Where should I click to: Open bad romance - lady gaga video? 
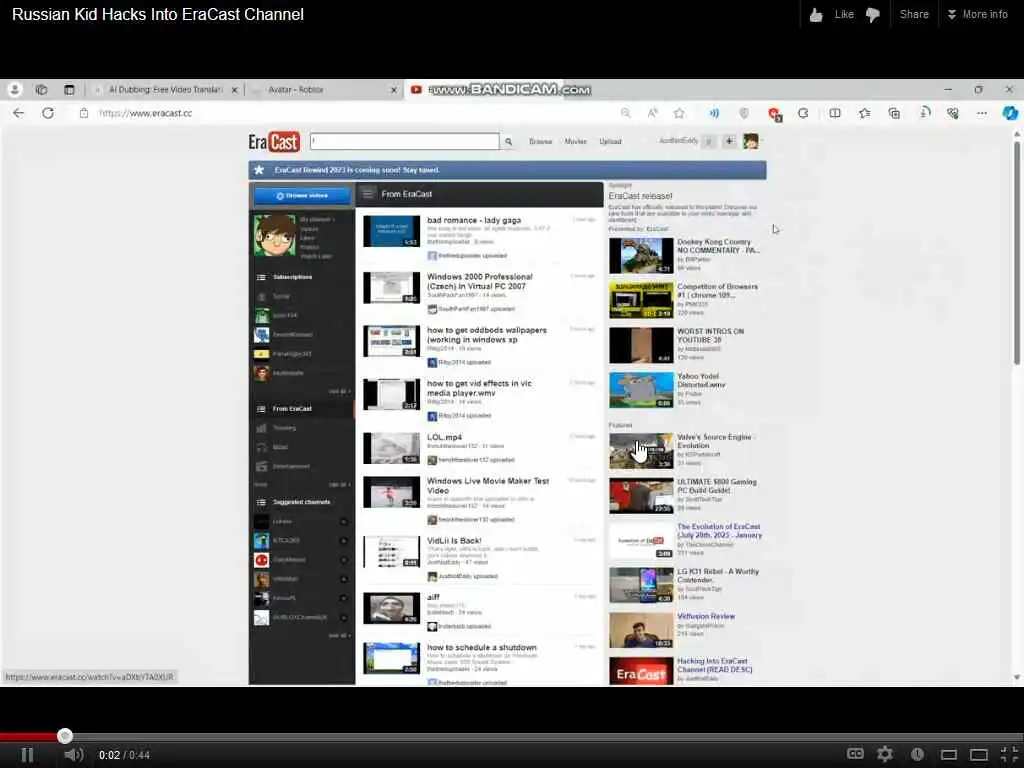coord(474,220)
